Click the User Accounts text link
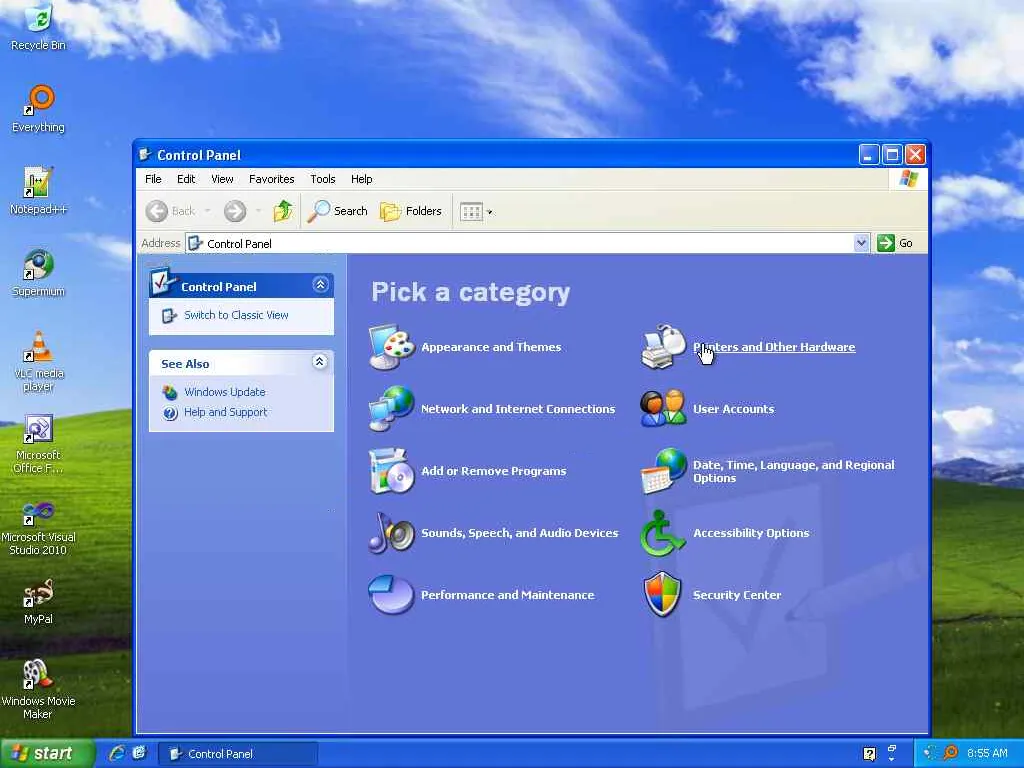1024x768 pixels. pos(733,409)
